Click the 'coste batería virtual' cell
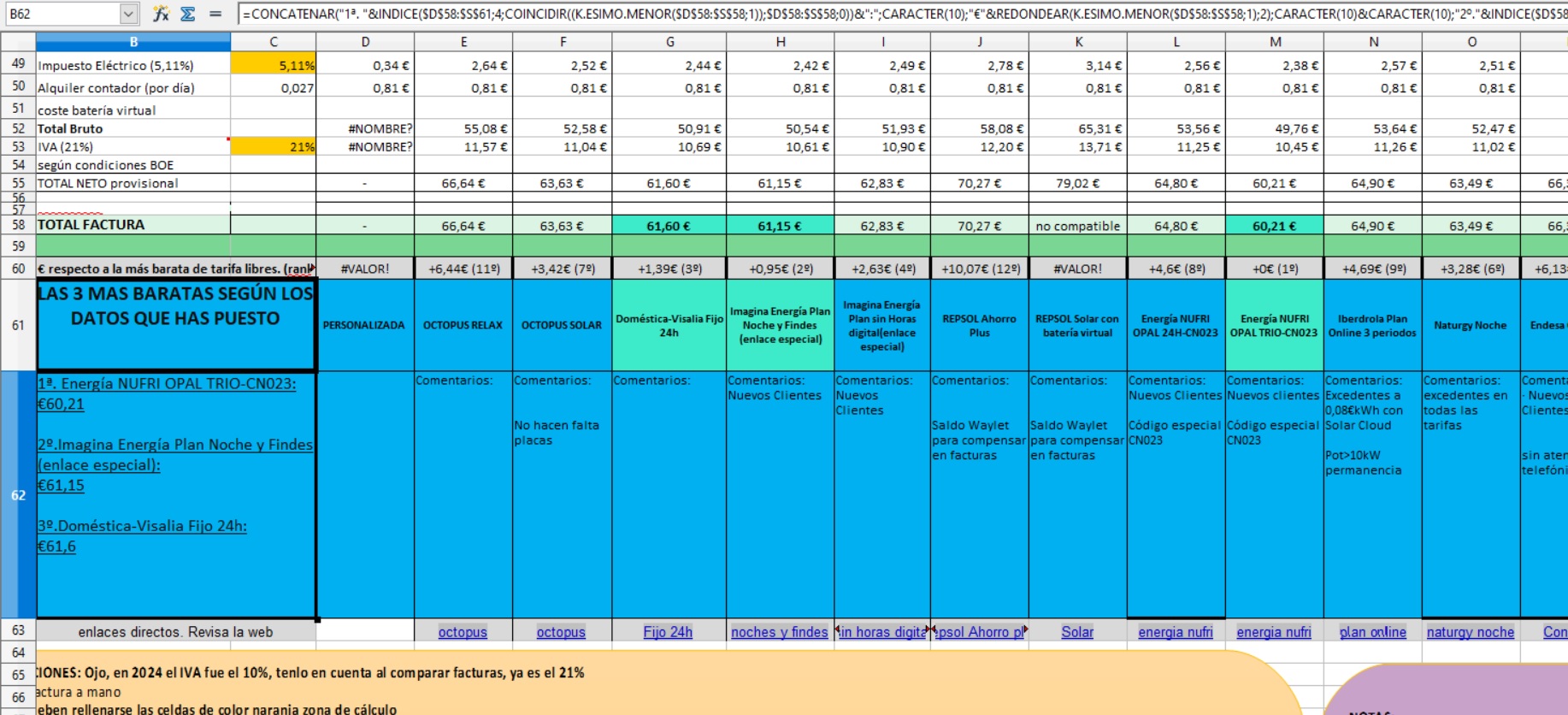This screenshot has width=1568, height=715. [133, 109]
